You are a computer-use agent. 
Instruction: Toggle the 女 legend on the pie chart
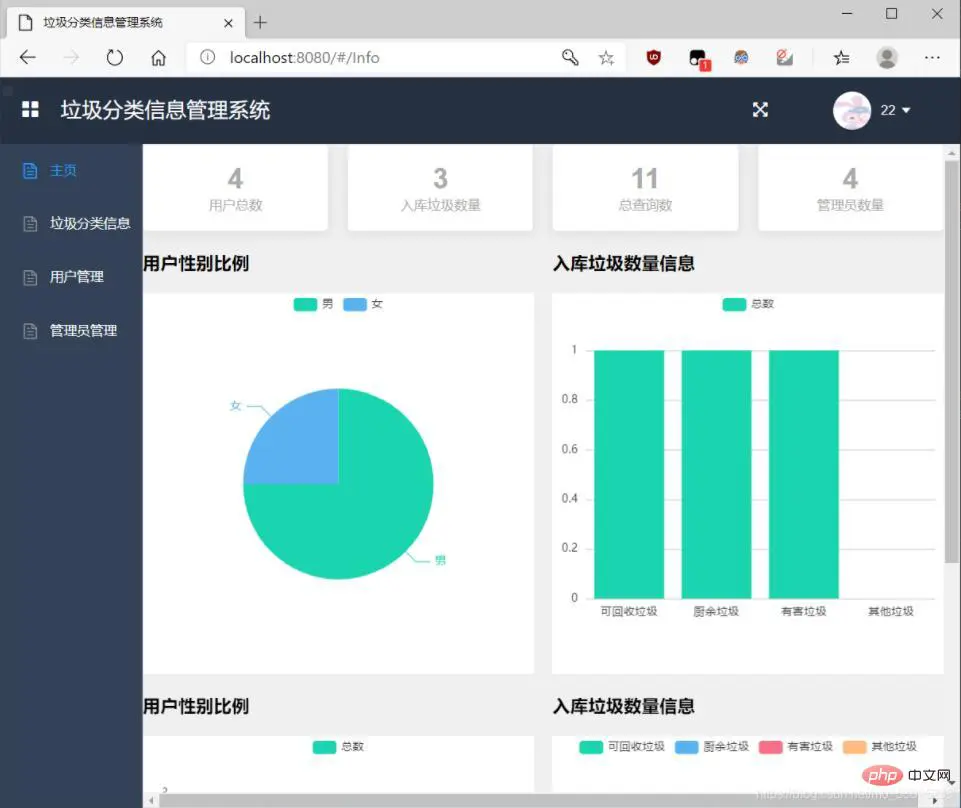pyautogui.click(x=365, y=304)
